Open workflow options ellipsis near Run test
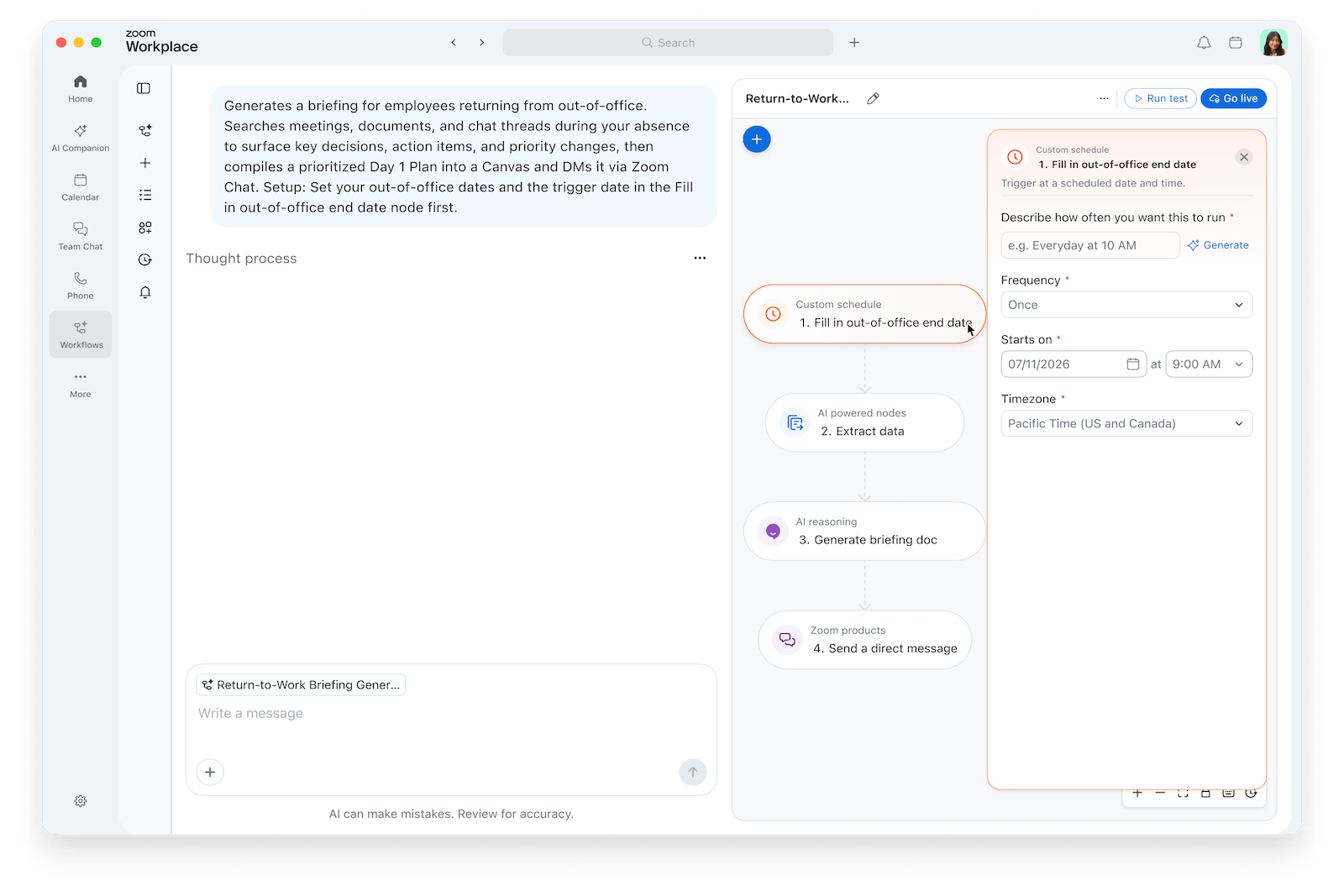The image size is (1344, 896). tap(1104, 98)
